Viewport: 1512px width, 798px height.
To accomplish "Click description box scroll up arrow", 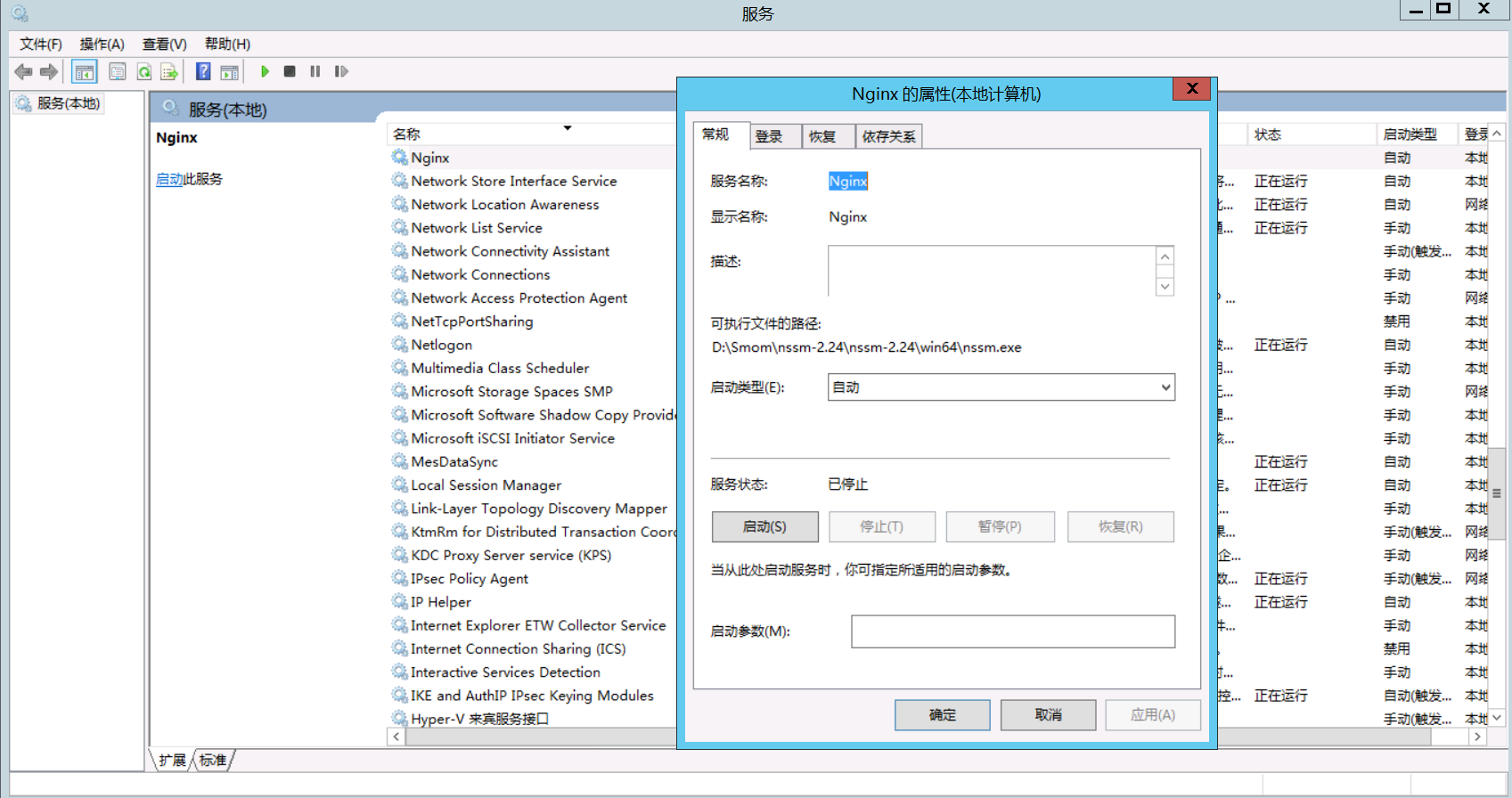I will click(1165, 256).
